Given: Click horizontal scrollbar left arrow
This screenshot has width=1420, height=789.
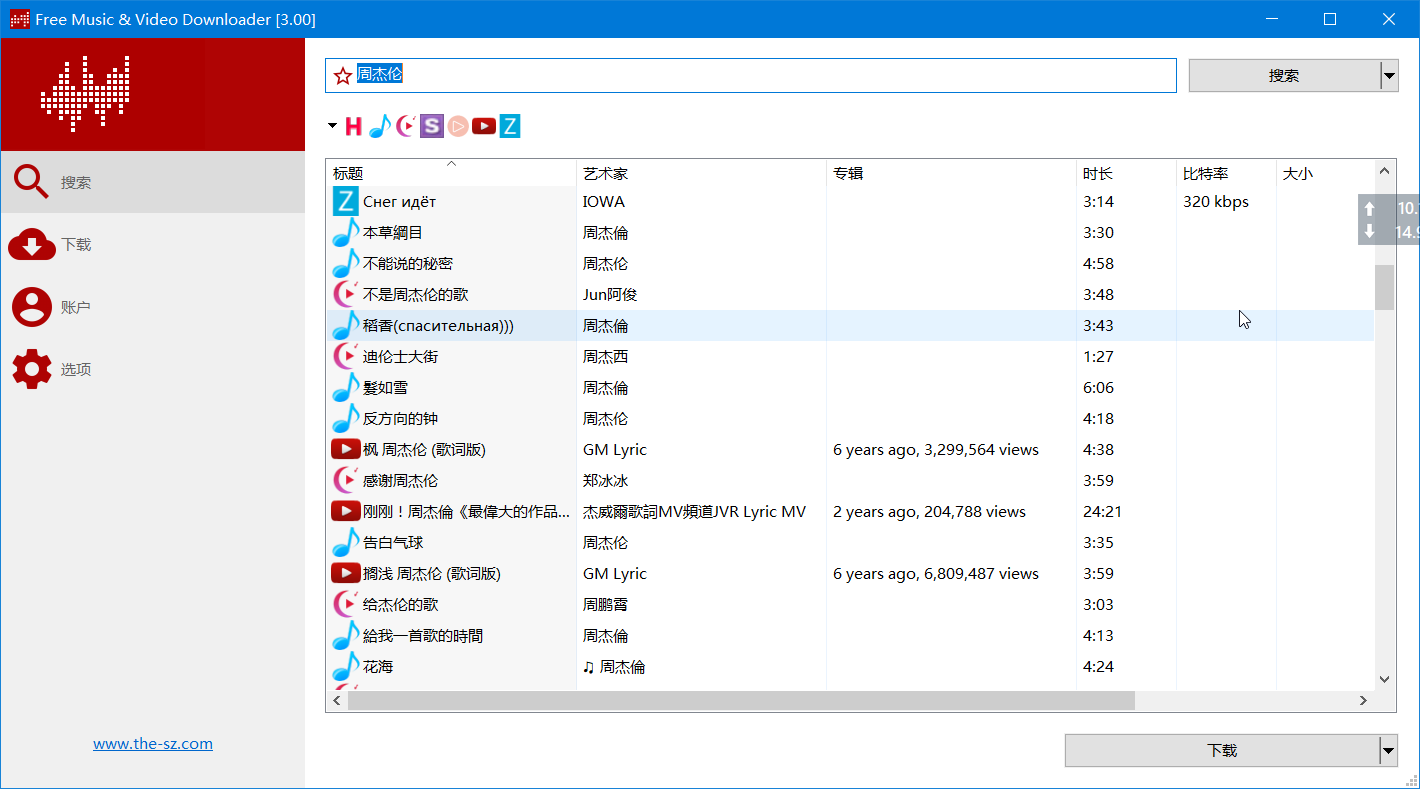Looking at the screenshot, I should tap(337, 701).
